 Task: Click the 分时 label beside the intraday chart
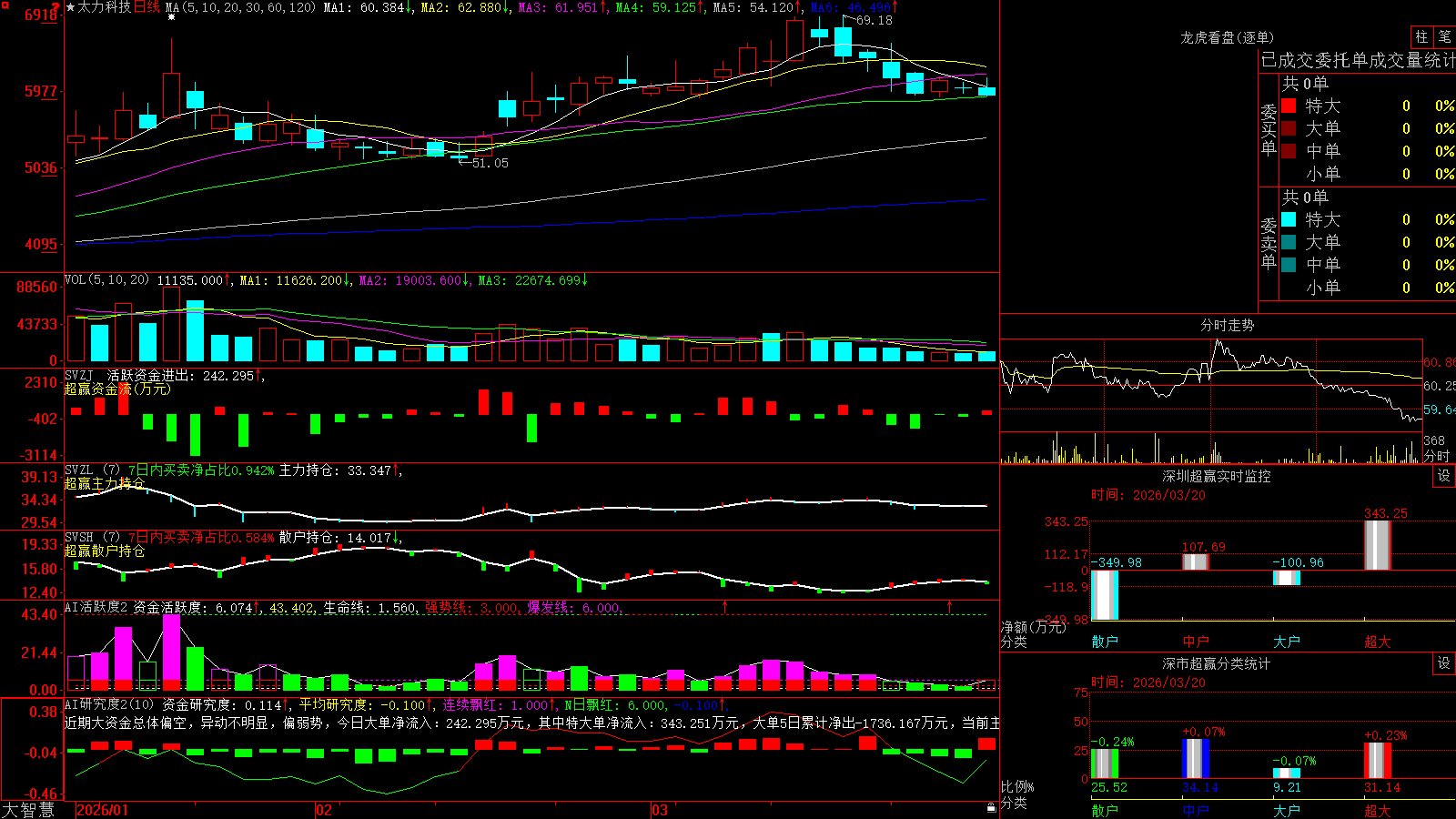click(1438, 456)
